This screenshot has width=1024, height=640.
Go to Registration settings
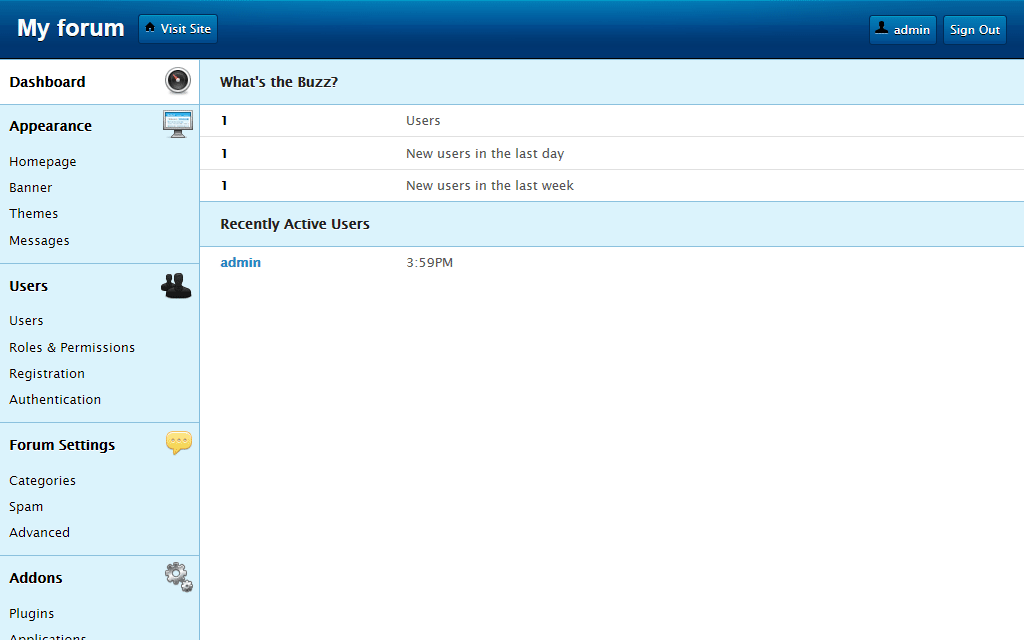pos(47,374)
